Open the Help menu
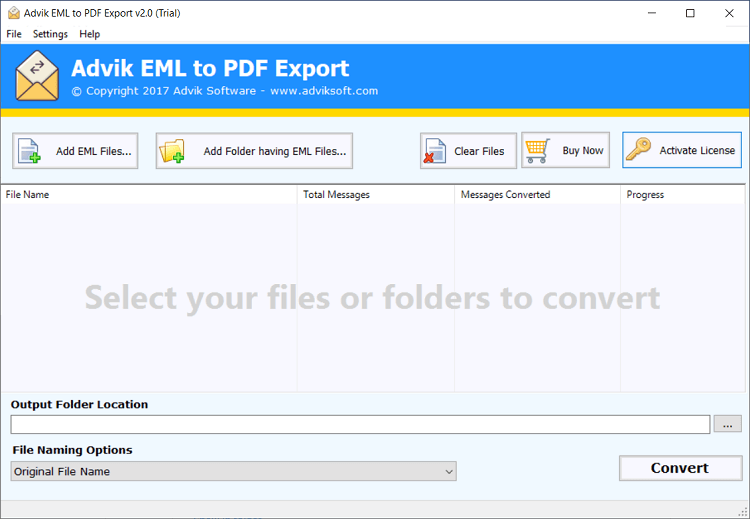750x519 pixels. click(89, 34)
